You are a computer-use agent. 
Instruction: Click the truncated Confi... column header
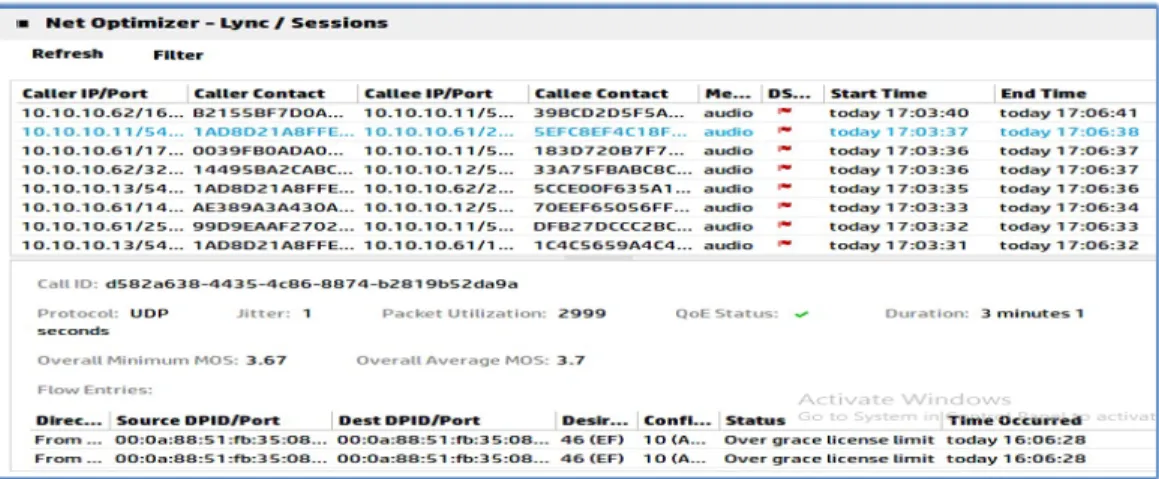click(678, 421)
